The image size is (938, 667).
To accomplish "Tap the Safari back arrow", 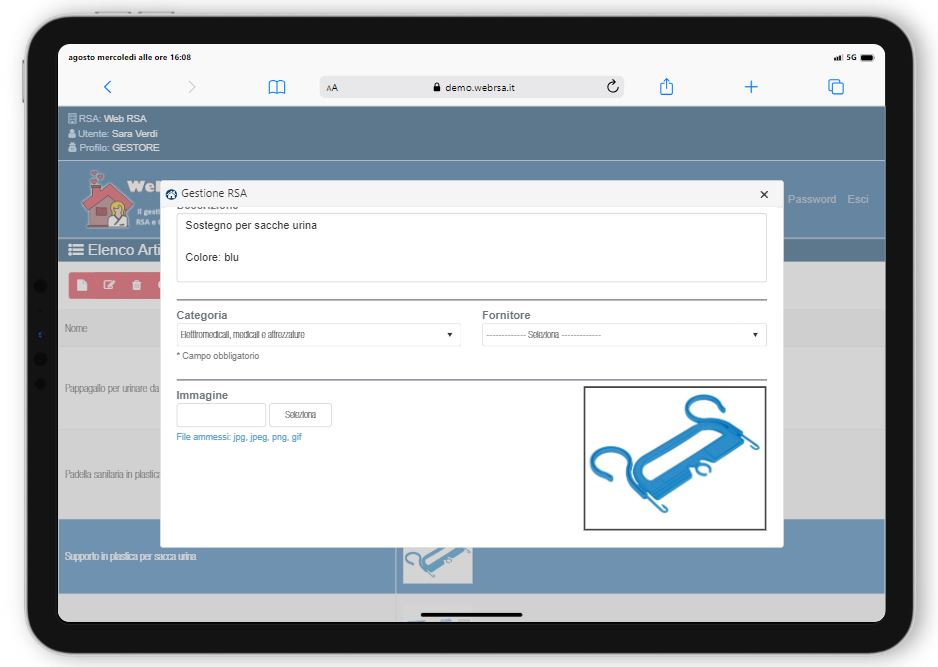I will (108, 87).
